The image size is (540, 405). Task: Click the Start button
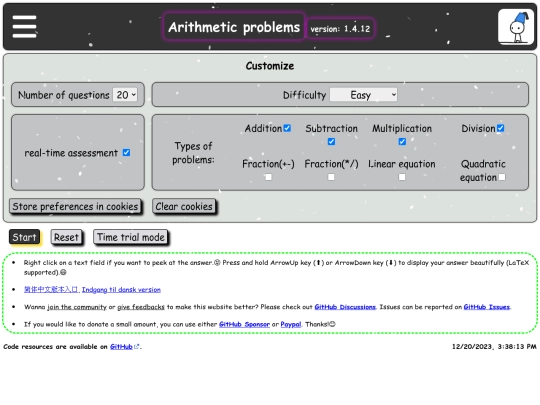pyautogui.click(x=24, y=237)
